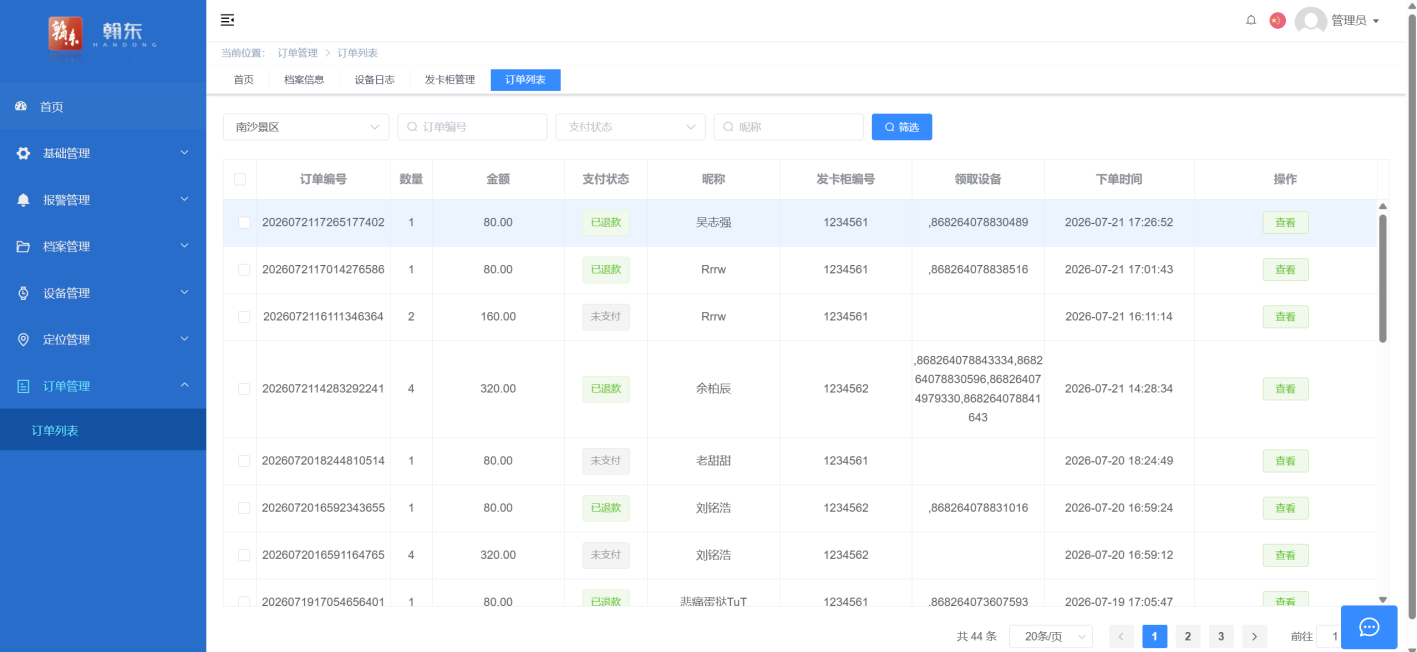
Task: Select checkbox for order 2026072117265177402
Action: [244, 222]
